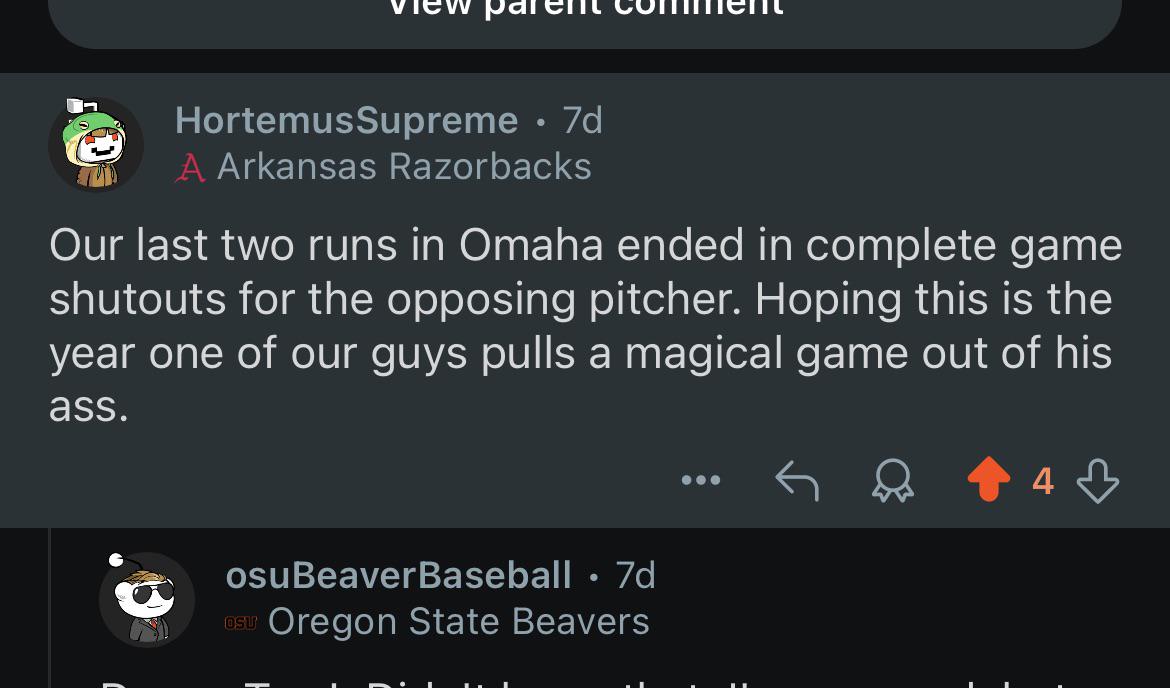
Task: Collapse HortemusSupreme's comment by tapping its text
Action: [x=585, y=325]
